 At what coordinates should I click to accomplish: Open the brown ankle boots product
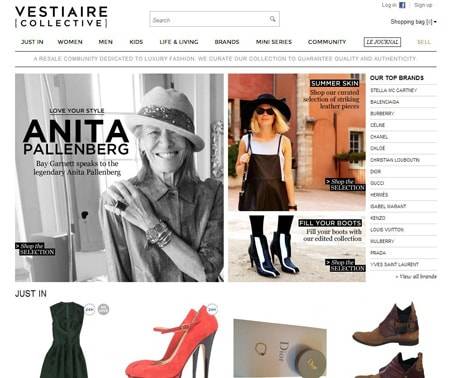(x=388, y=340)
